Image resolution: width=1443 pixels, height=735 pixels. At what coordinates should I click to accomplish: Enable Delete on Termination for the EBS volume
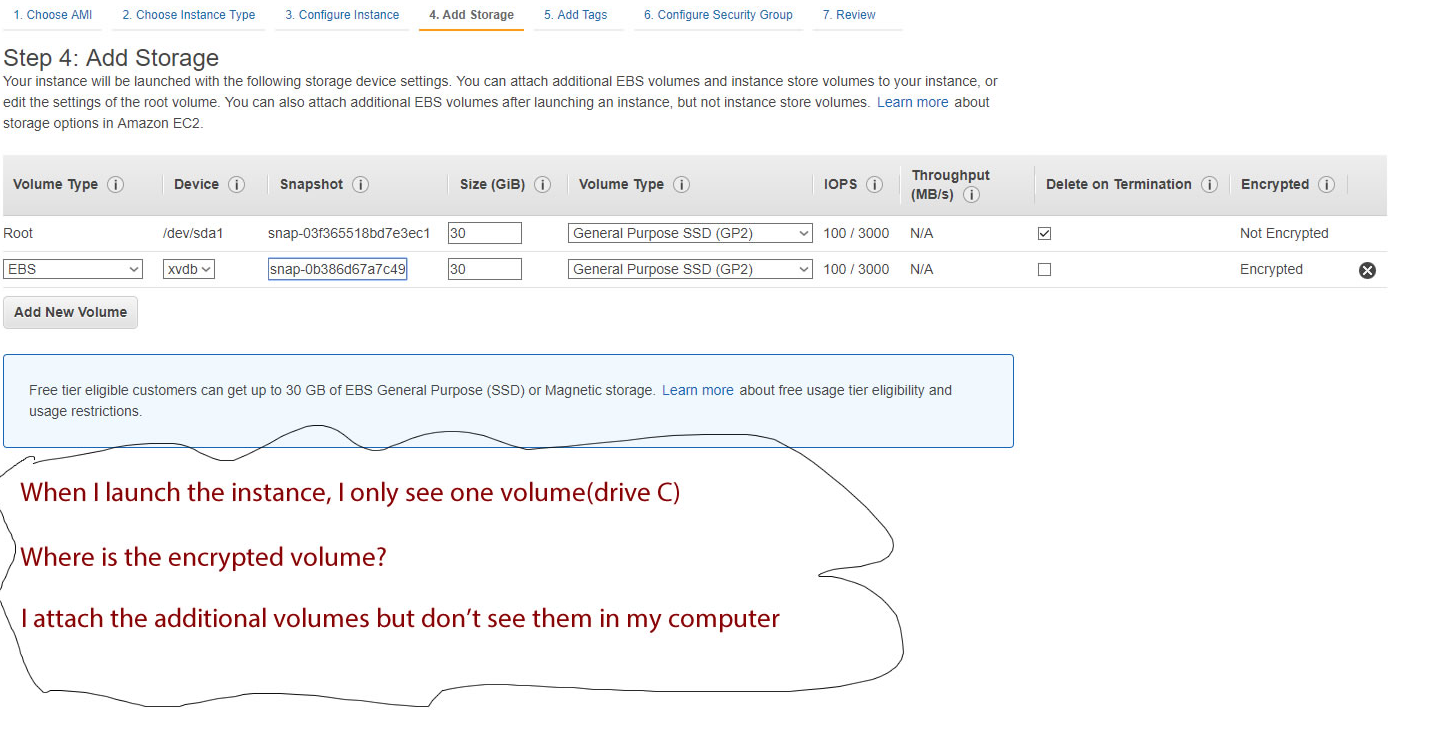coord(1044,269)
